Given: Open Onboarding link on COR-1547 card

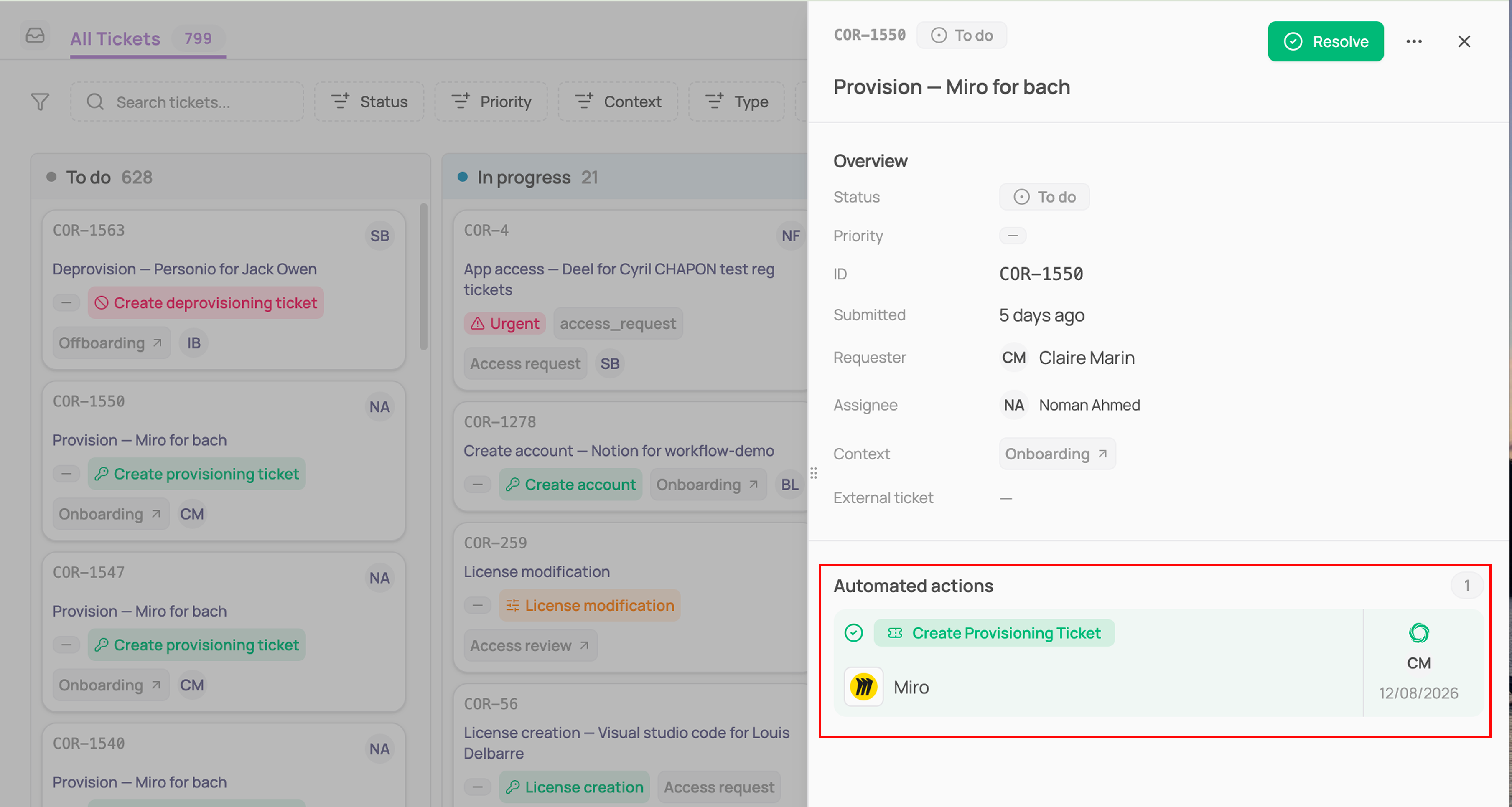Looking at the screenshot, I should coord(110,685).
